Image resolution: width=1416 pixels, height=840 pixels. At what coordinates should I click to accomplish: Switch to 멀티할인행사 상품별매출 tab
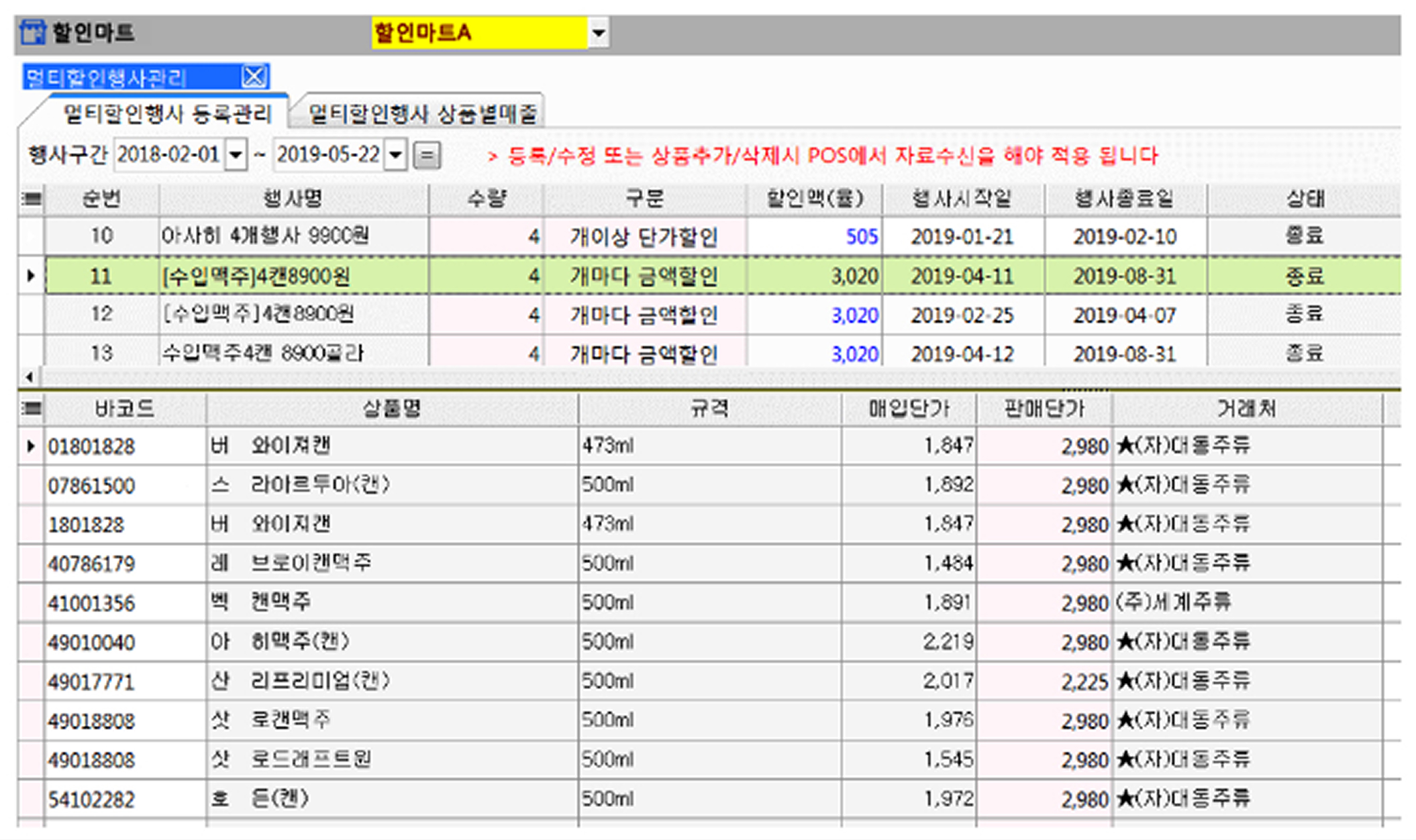422,114
